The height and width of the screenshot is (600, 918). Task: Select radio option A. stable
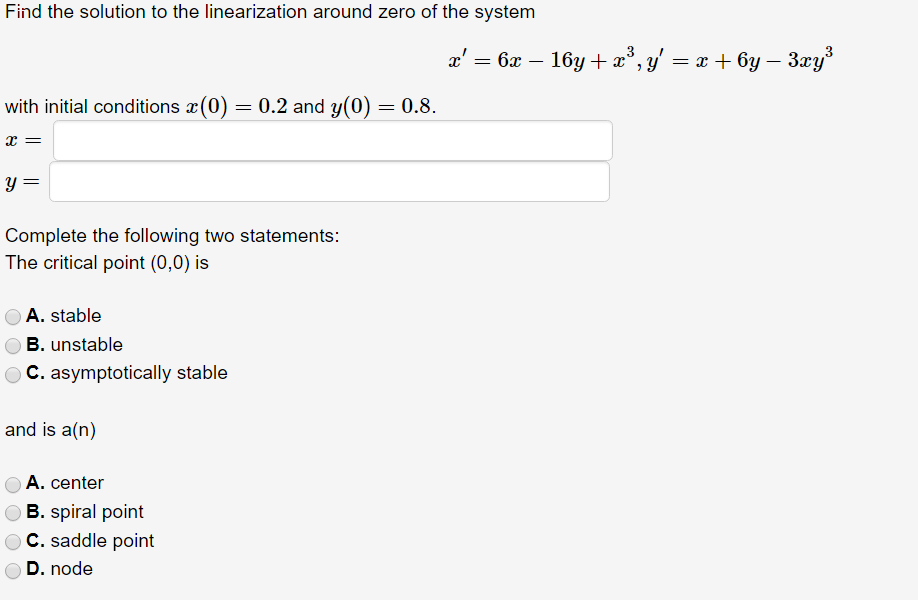[12, 316]
